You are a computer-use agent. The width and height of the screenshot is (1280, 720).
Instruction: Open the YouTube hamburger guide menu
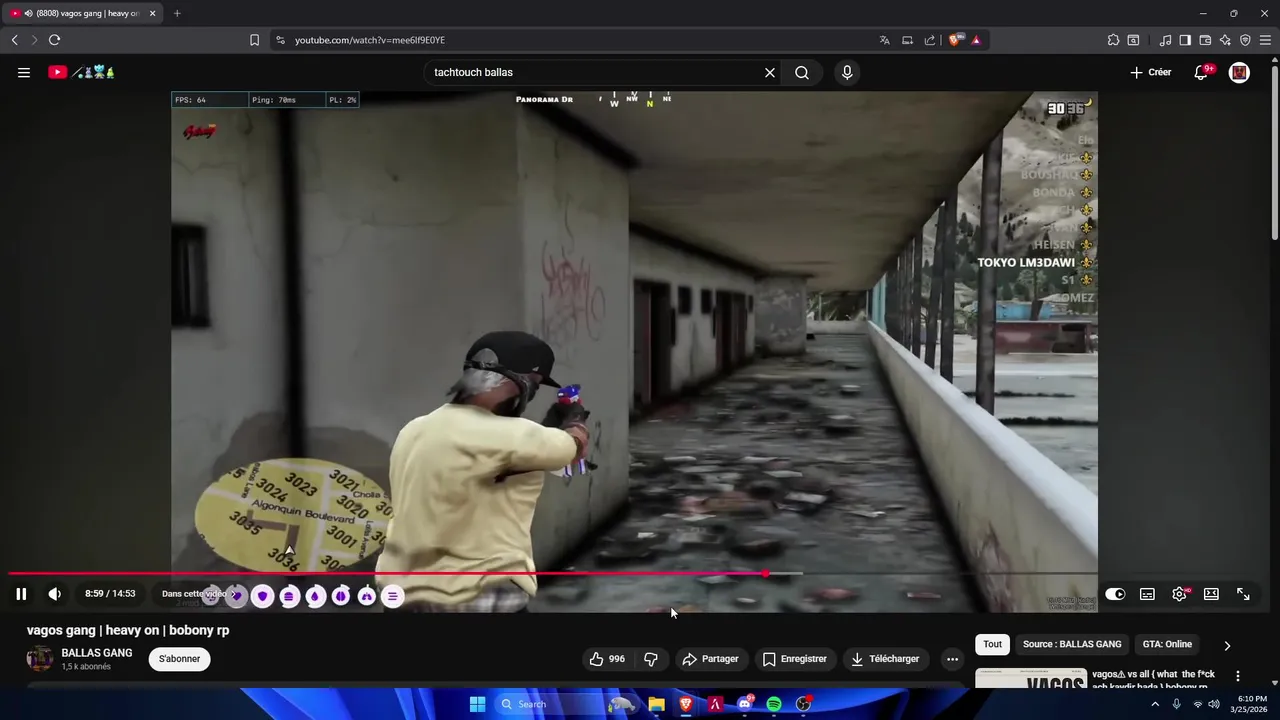point(24,72)
